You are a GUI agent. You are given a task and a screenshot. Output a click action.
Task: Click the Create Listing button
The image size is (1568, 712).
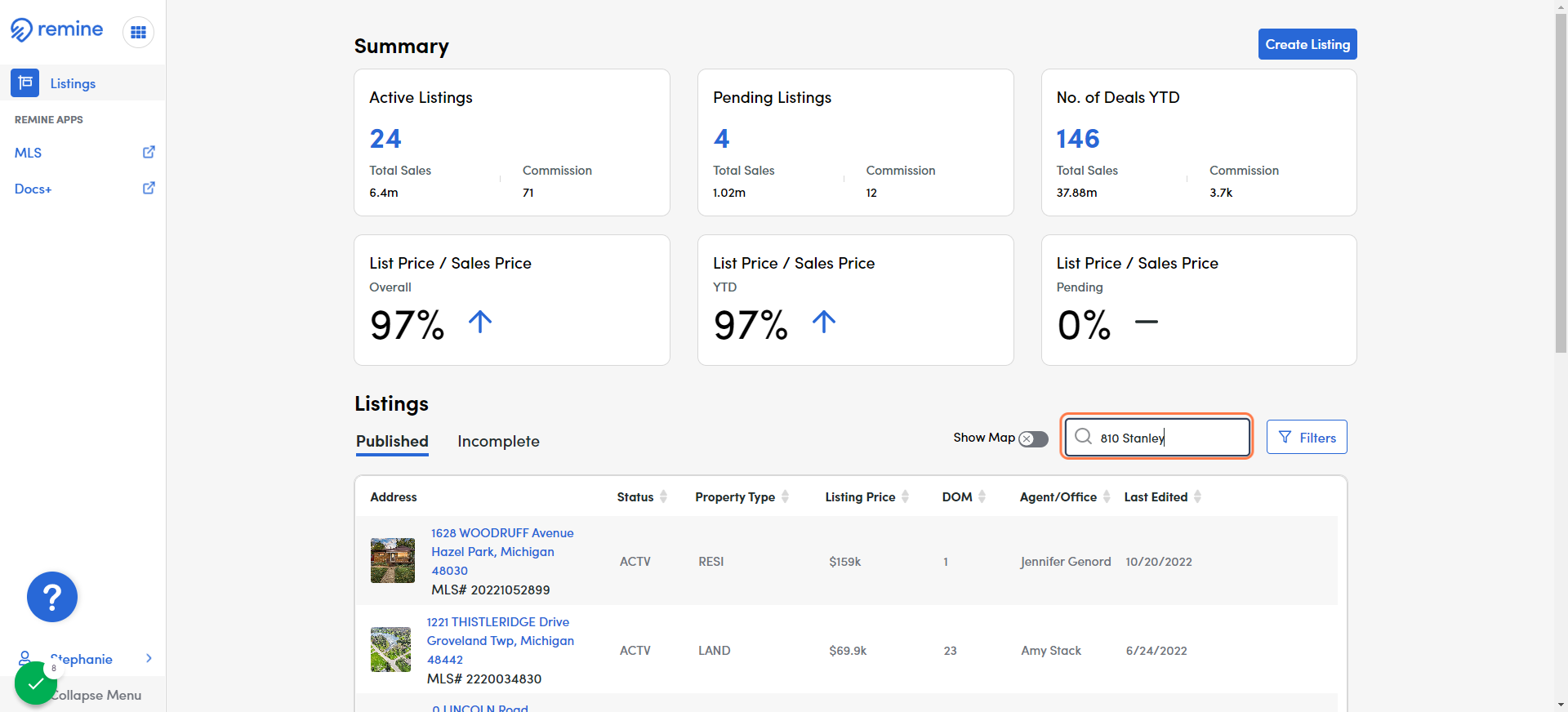(x=1307, y=44)
